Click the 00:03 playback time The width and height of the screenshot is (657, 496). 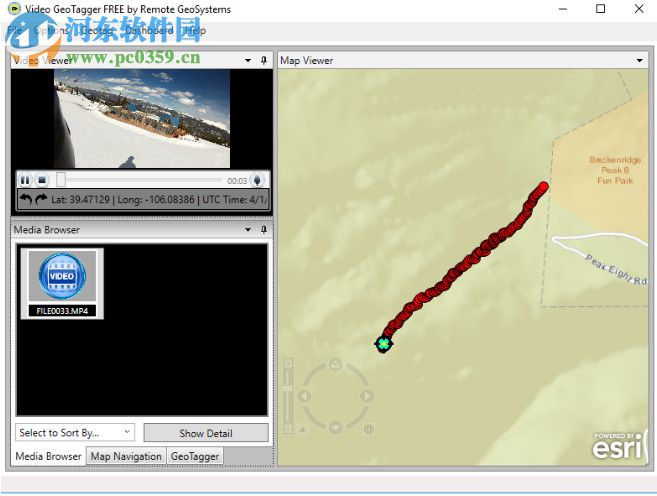237,181
